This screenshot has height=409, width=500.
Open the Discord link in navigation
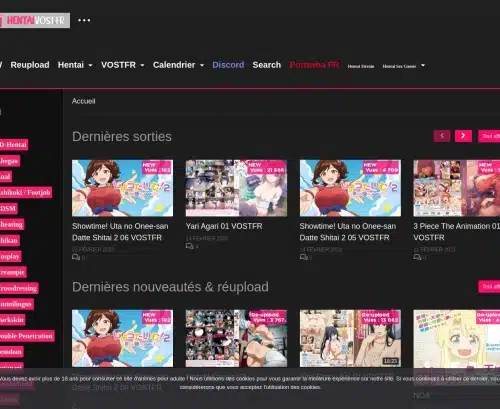228,65
